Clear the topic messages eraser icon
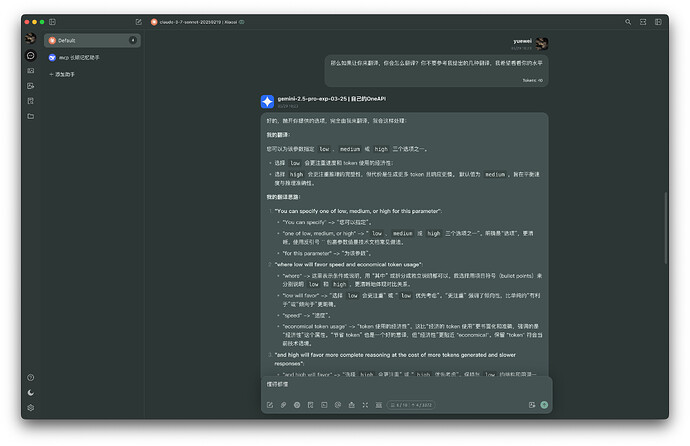690x446 pixels. point(352,405)
